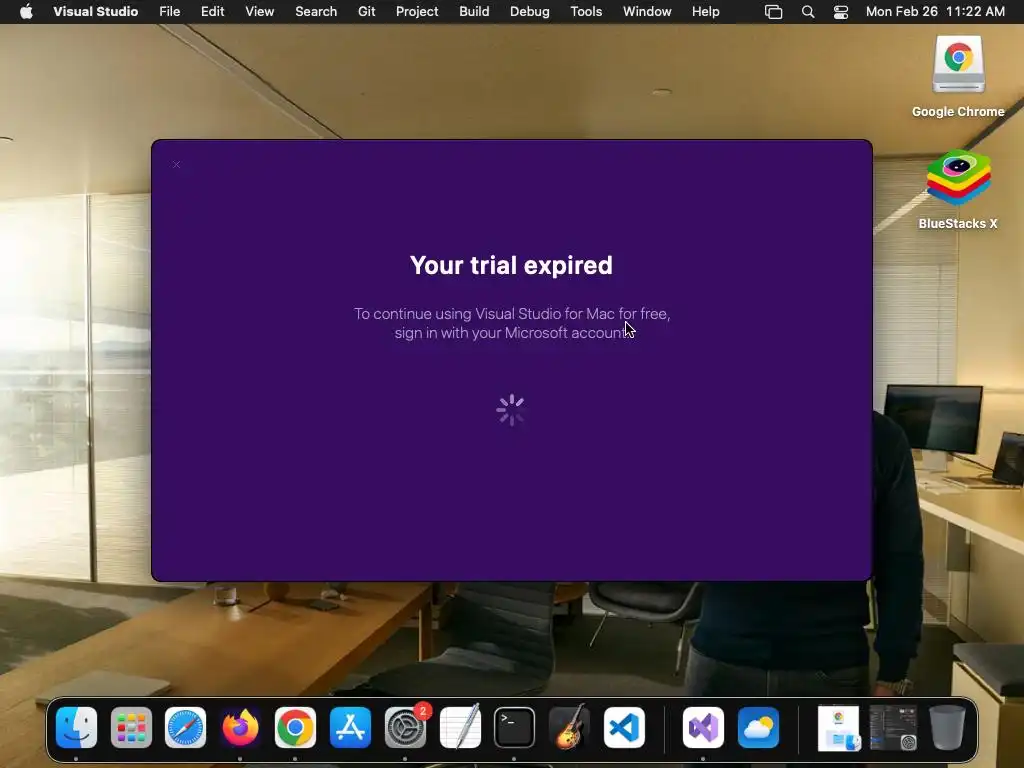Image resolution: width=1024 pixels, height=768 pixels.
Task: Click the Visual Studio icon in Dock
Action: [703, 727]
